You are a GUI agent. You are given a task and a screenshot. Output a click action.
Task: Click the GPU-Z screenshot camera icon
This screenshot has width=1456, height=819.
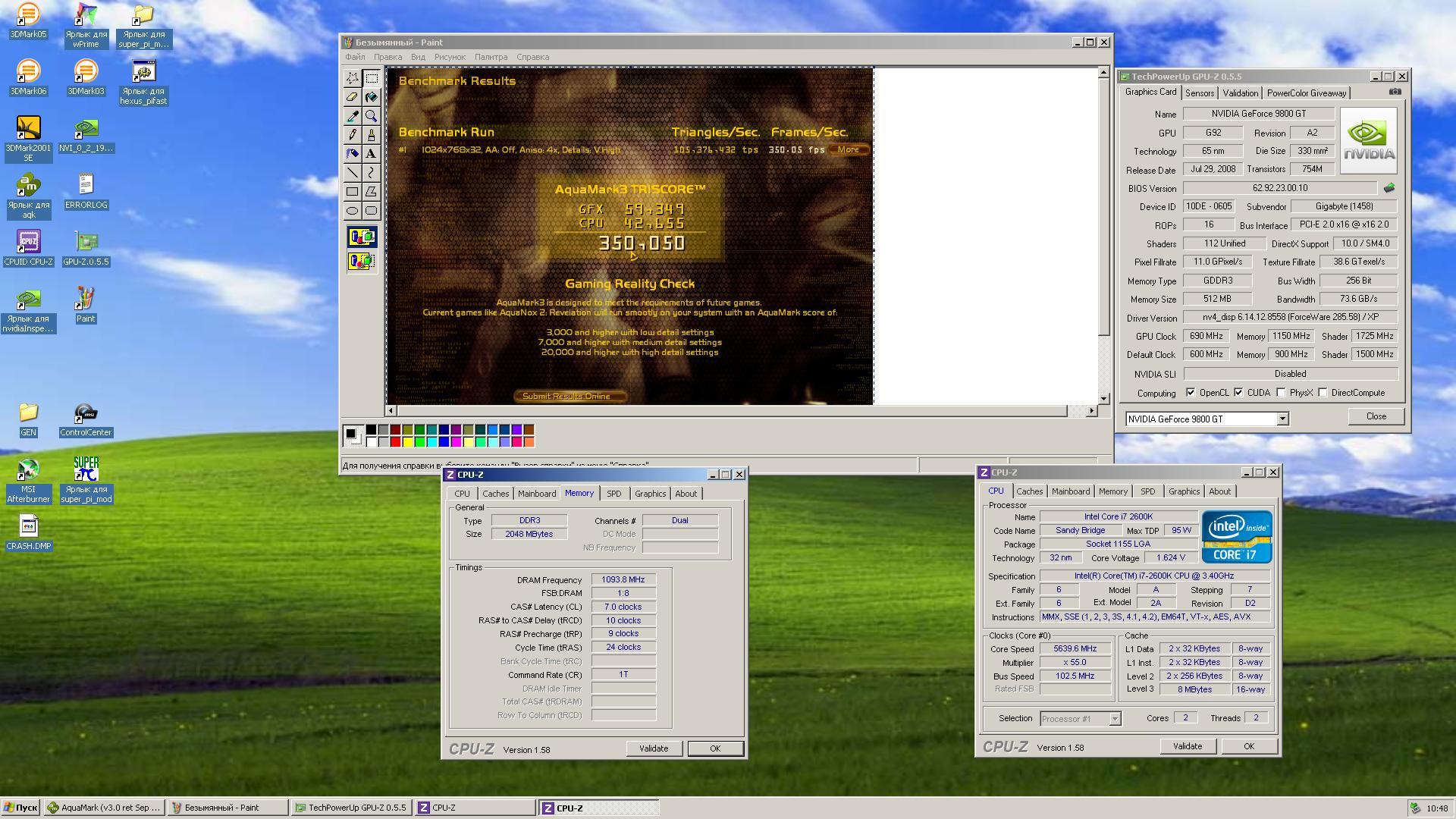click(x=1395, y=92)
